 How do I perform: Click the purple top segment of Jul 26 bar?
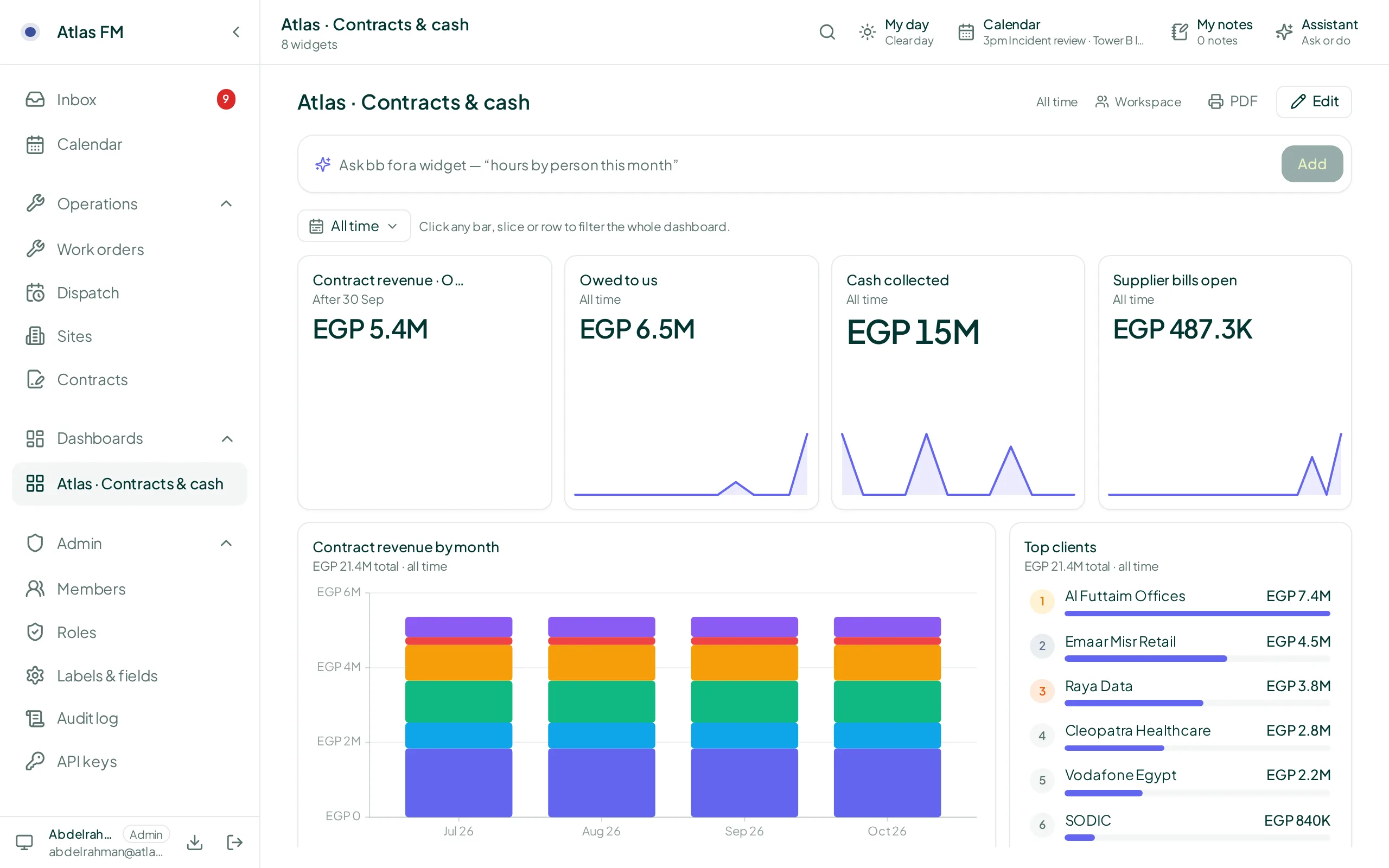click(x=458, y=626)
